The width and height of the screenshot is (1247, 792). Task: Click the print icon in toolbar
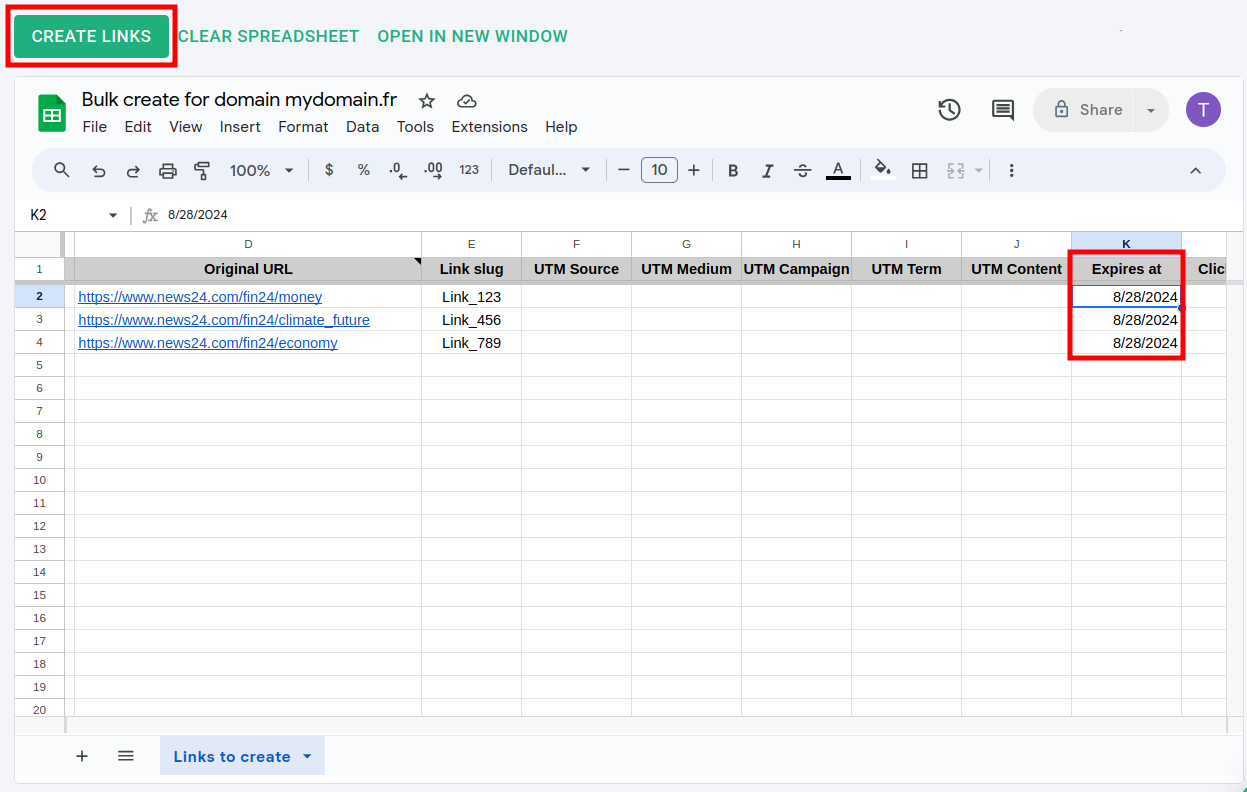tap(168, 171)
